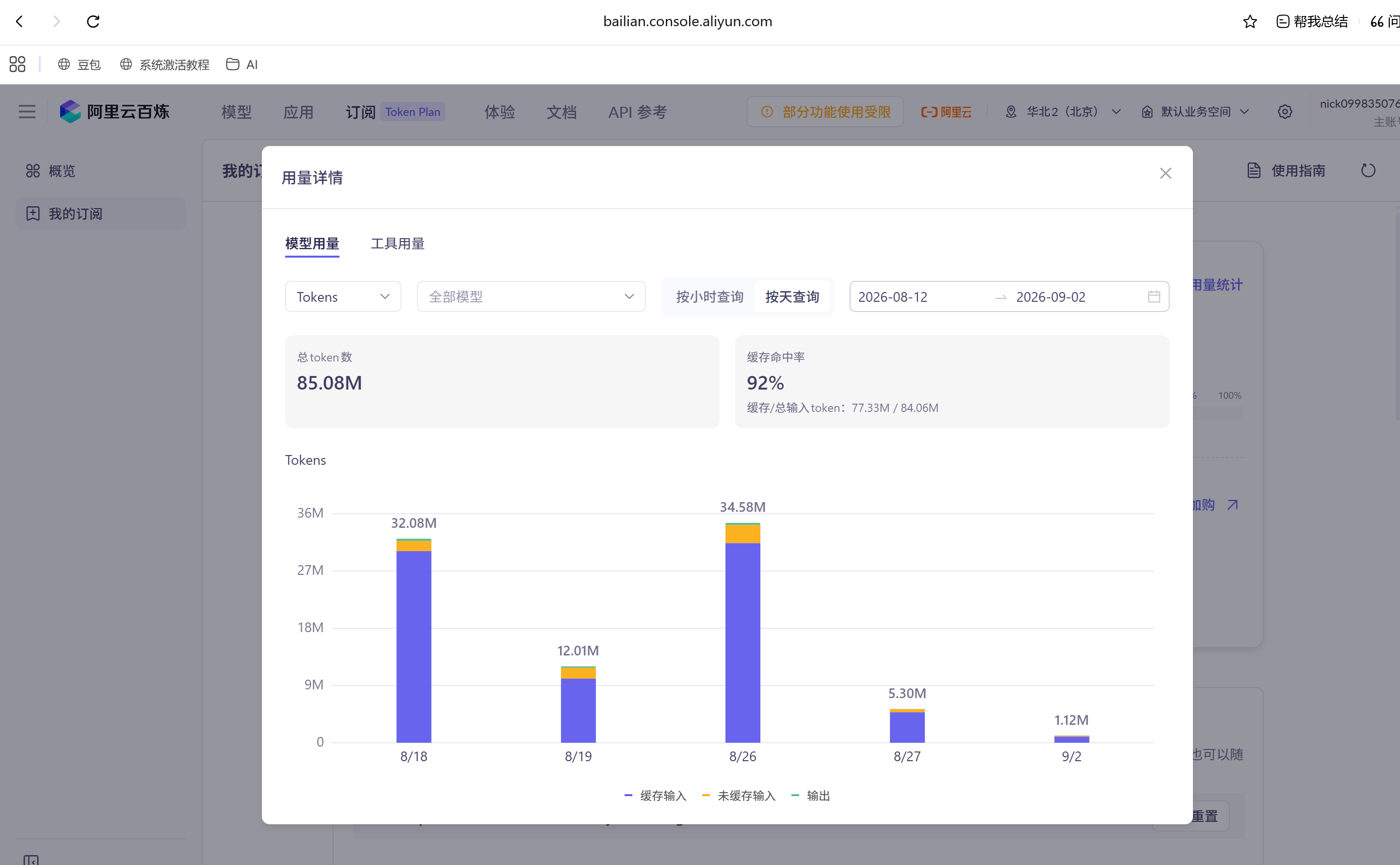Switch to the 工具用量 tab

pos(398,244)
